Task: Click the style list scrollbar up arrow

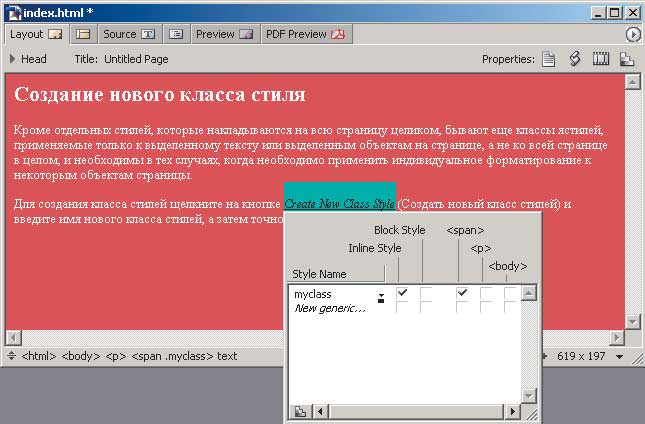Action: pyautogui.click(x=529, y=293)
